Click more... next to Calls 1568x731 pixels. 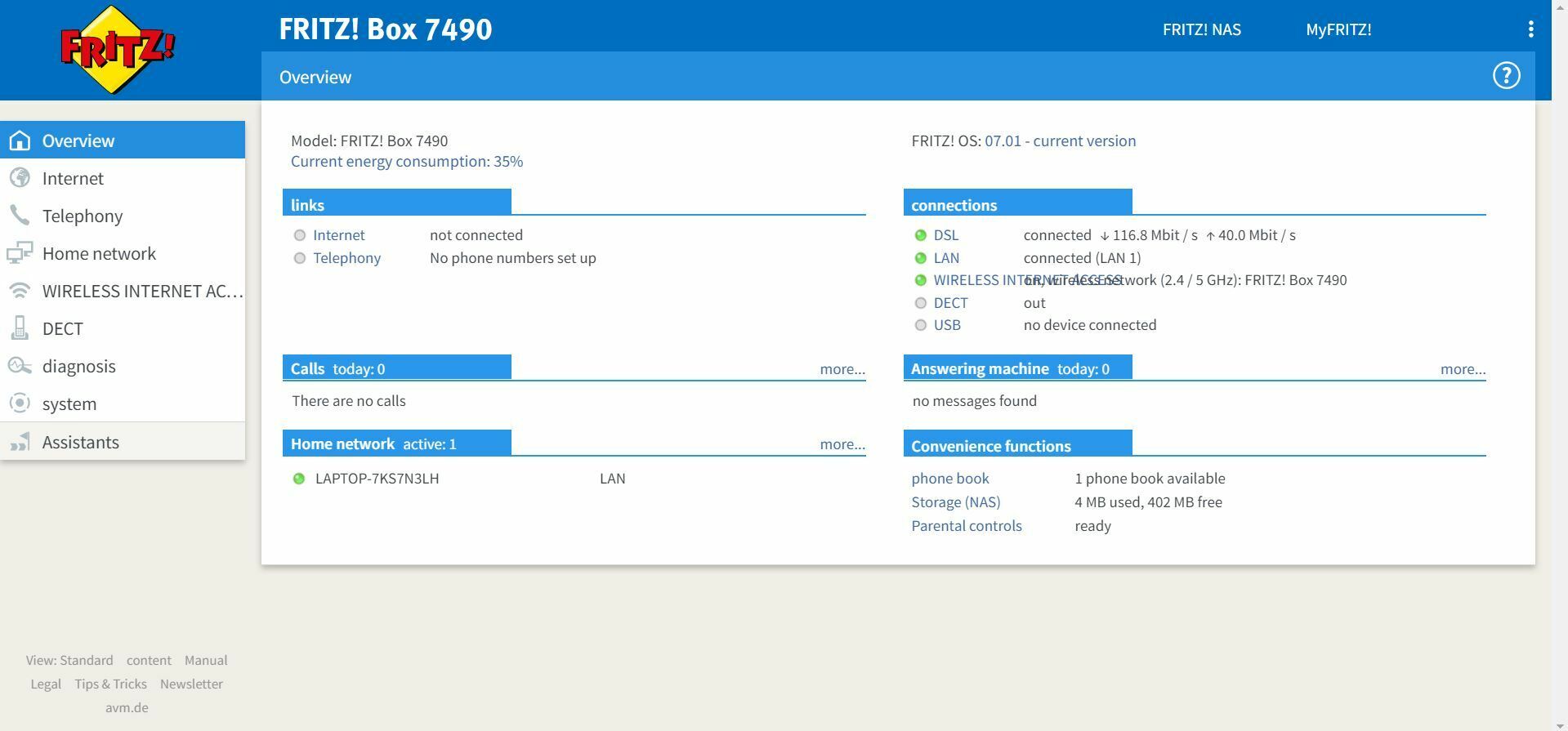pos(842,369)
